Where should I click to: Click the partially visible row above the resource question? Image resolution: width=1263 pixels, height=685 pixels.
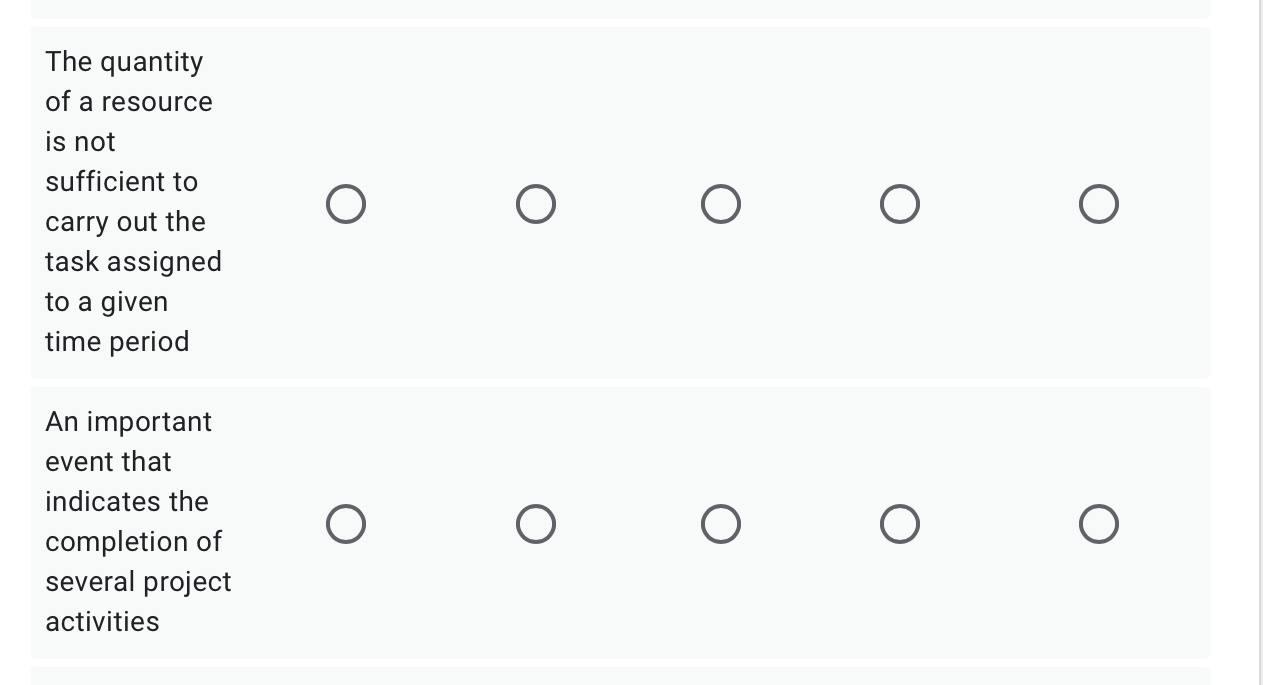tap(620, 8)
